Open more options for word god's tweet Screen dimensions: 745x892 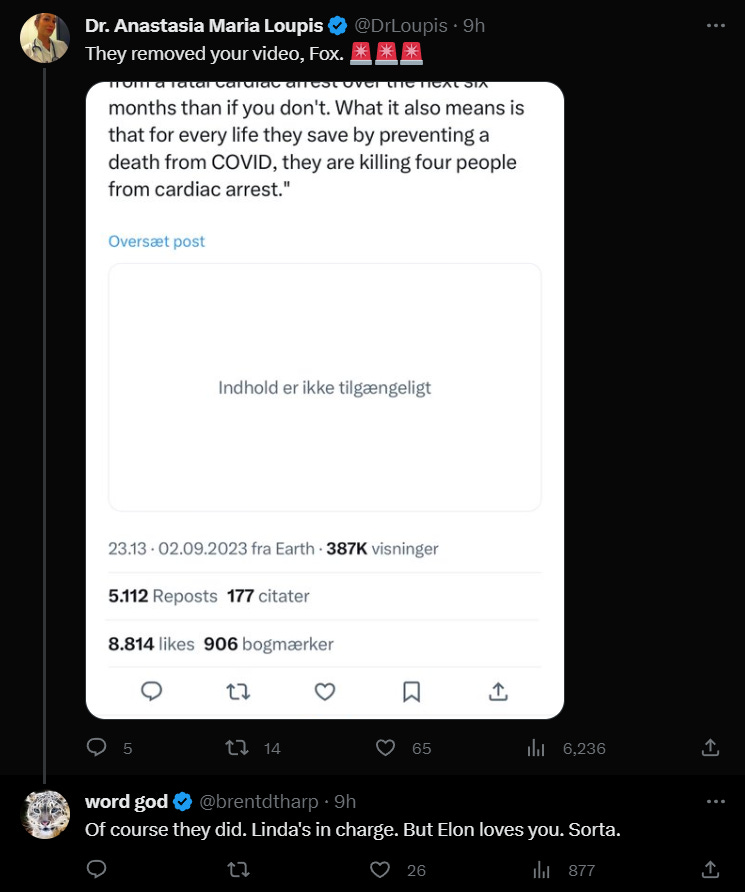[x=715, y=801]
